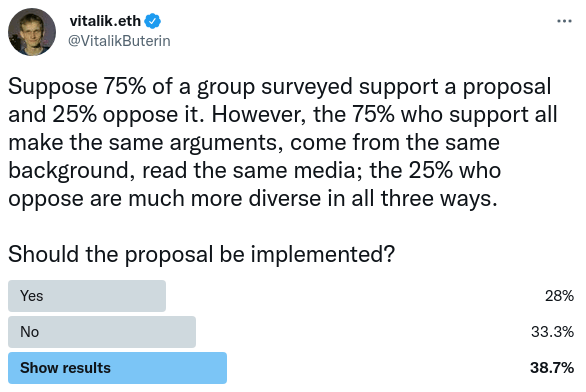This screenshot has height=392, width=586.
Task: Click the 33.3% result figure
Action: (x=552, y=332)
